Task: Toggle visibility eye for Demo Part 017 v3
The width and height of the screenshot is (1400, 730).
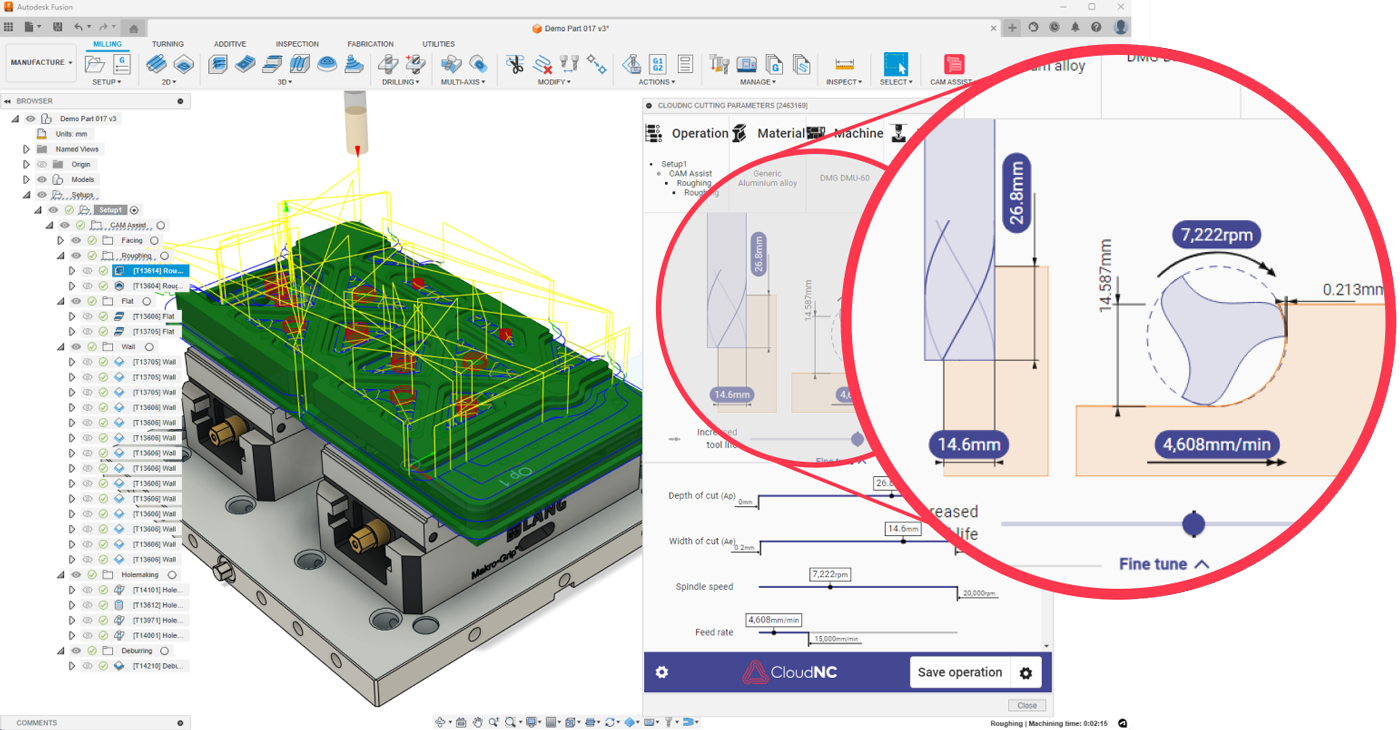Action: tap(30, 118)
